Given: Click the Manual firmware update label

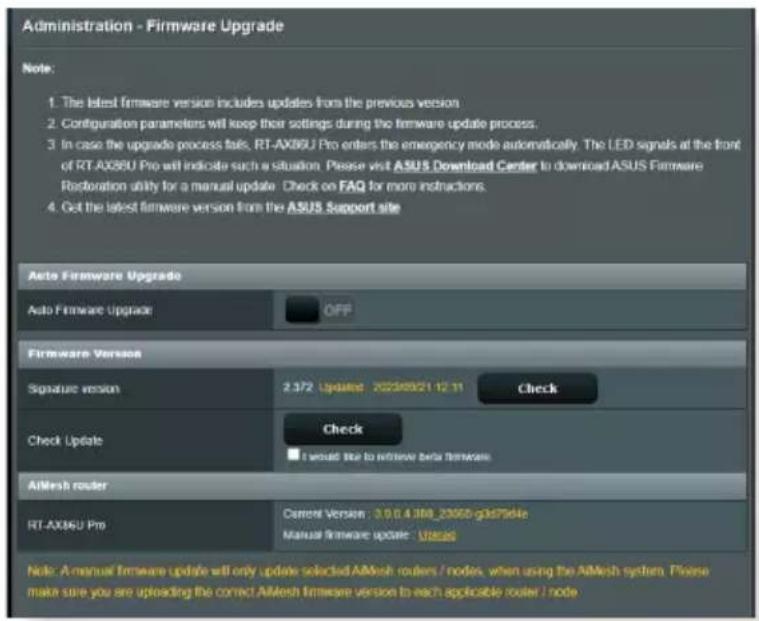Looking at the screenshot, I should pyautogui.click(x=346, y=535).
